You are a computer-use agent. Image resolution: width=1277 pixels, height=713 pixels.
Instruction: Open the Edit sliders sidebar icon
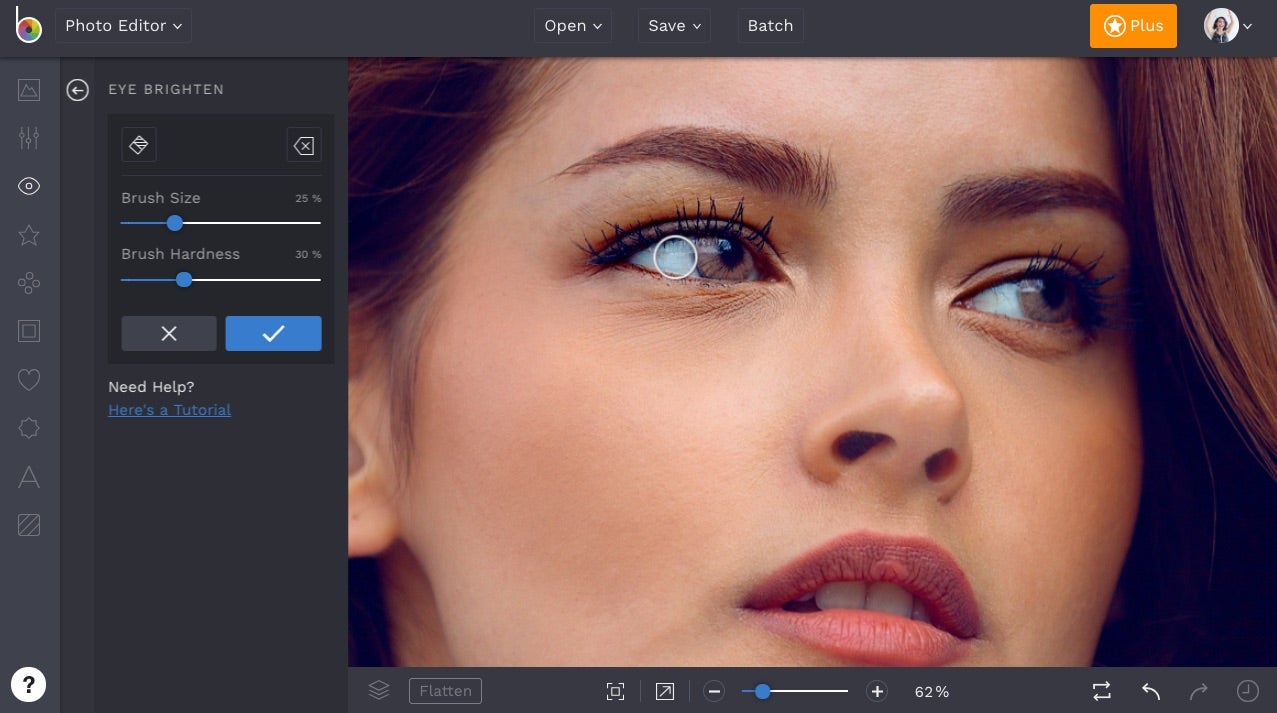point(29,138)
